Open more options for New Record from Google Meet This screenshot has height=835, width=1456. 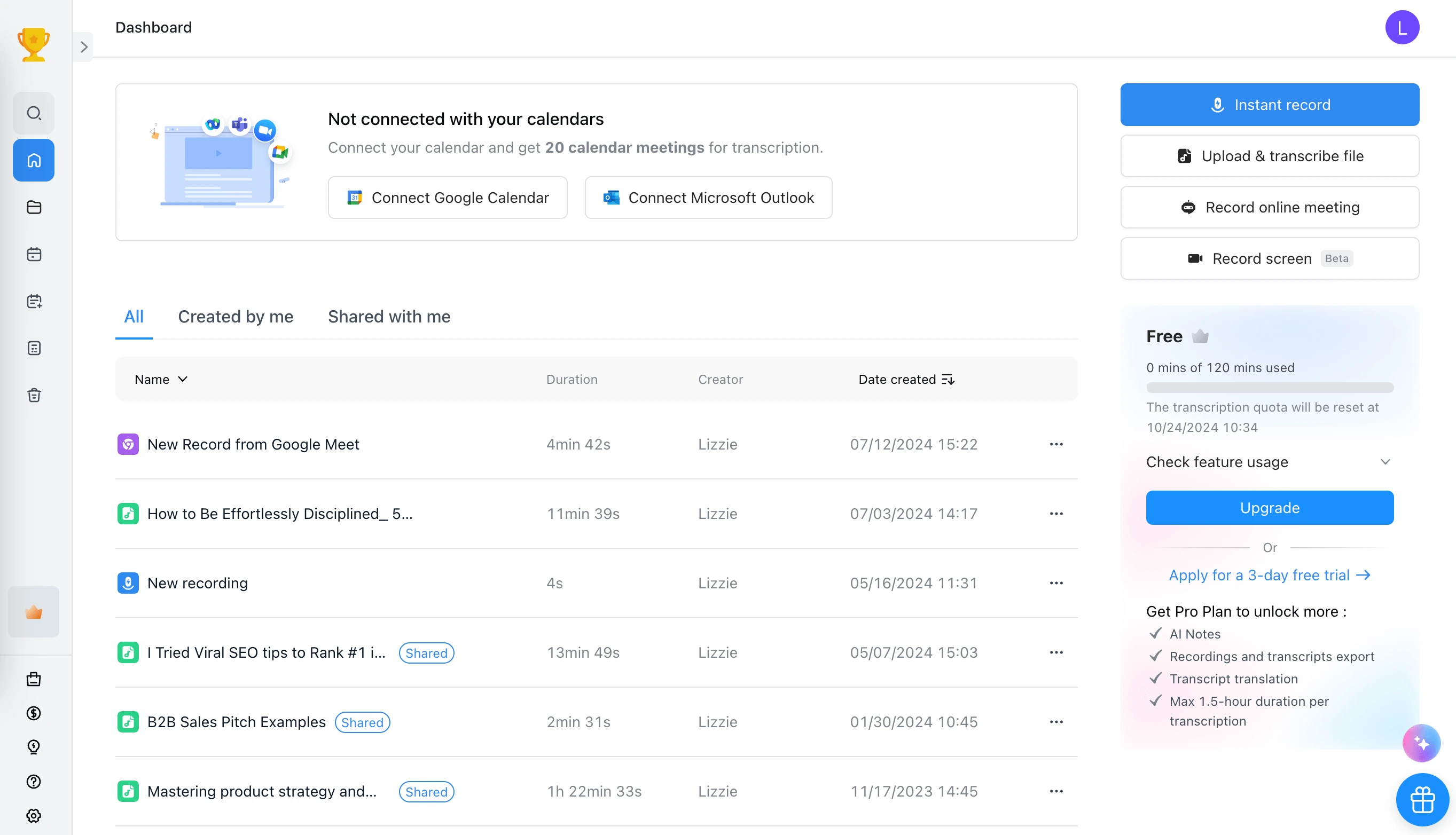tap(1056, 444)
